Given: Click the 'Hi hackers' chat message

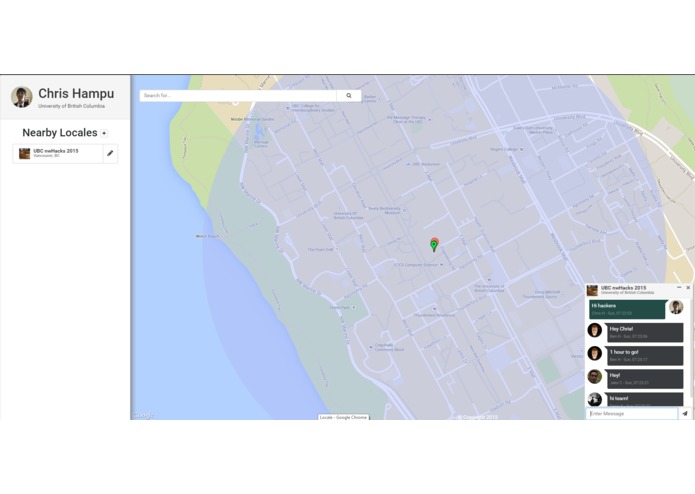Looking at the screenshot, I should tap(627, 309).
